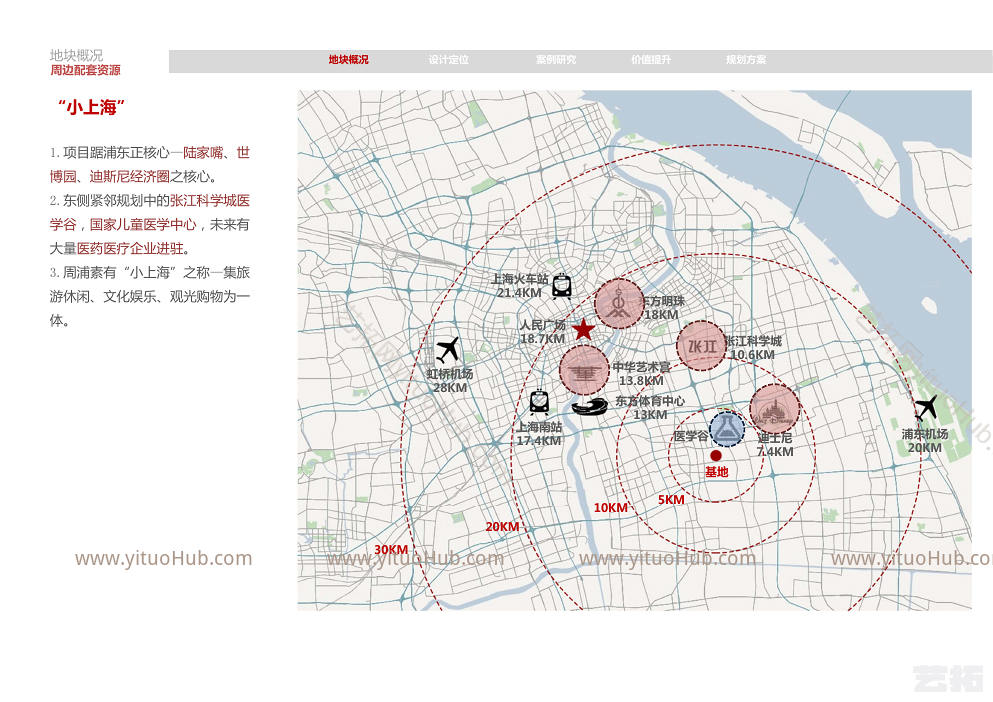Image resolution: width=993 pixels, height=702 pixels.
Task: Click the “小上海” heading
Action: [x=91, y=107]
